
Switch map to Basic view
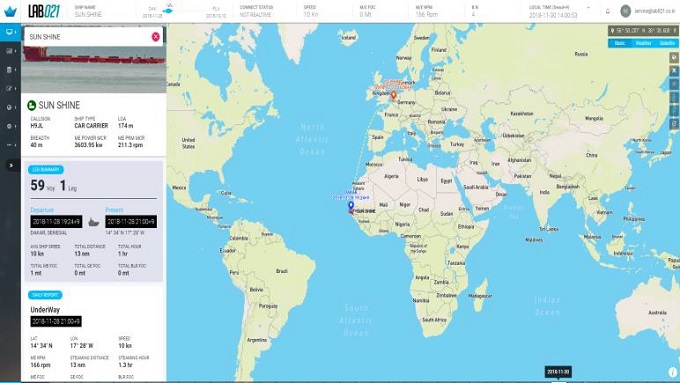point(620,43)
